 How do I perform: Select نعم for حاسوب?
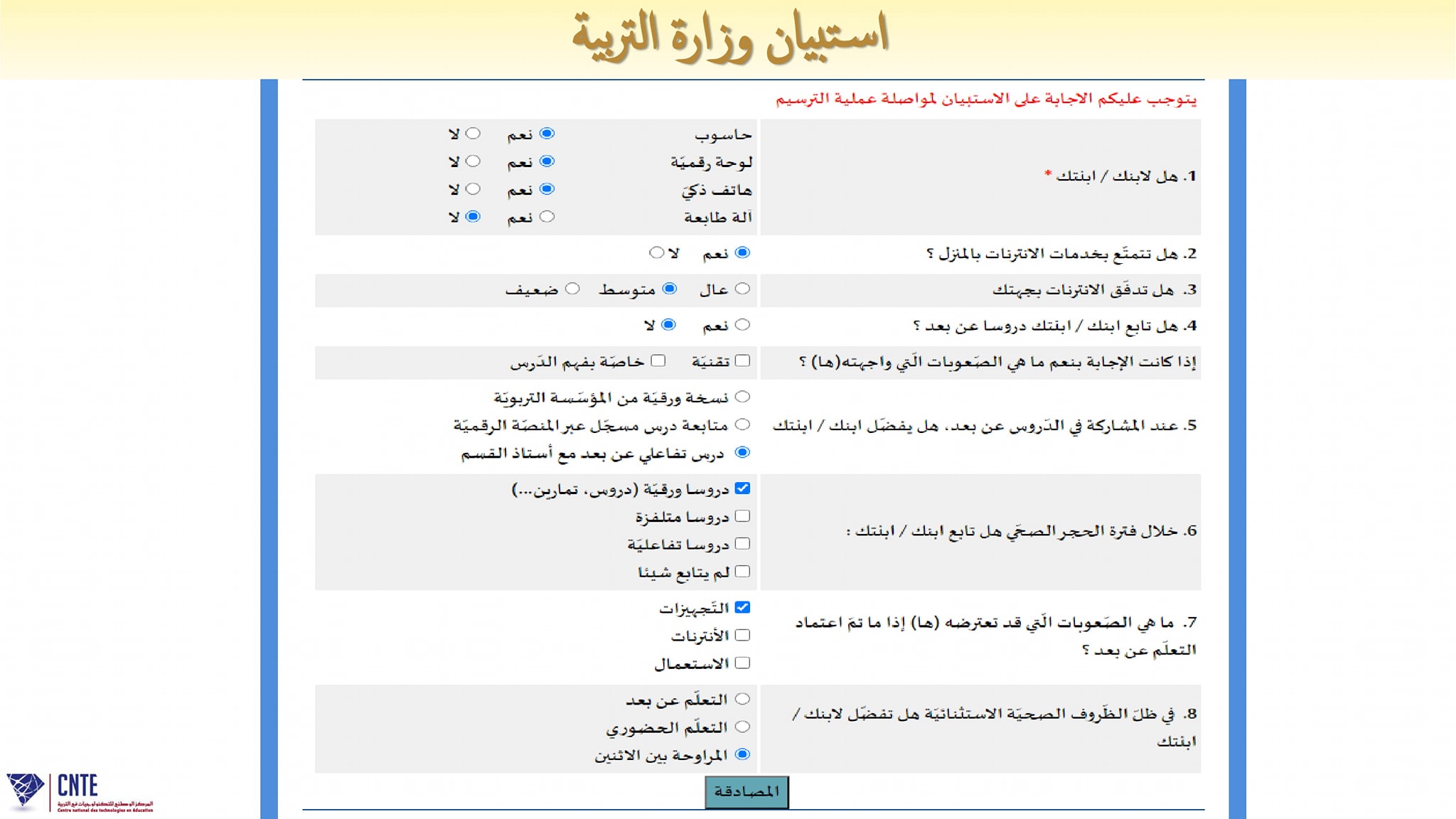tap(547, 134)
